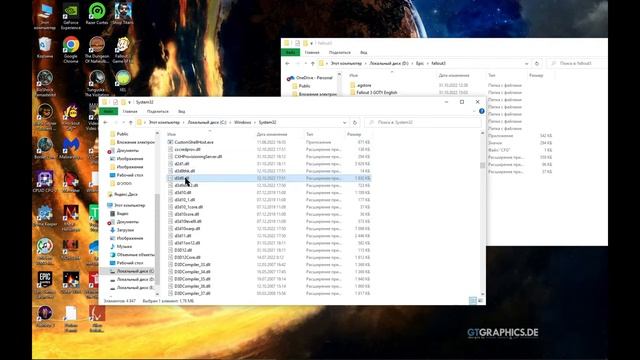Click the Back arrow in fallout3 window
Viewport: 640px width, 360px height.
coord(287,64)
